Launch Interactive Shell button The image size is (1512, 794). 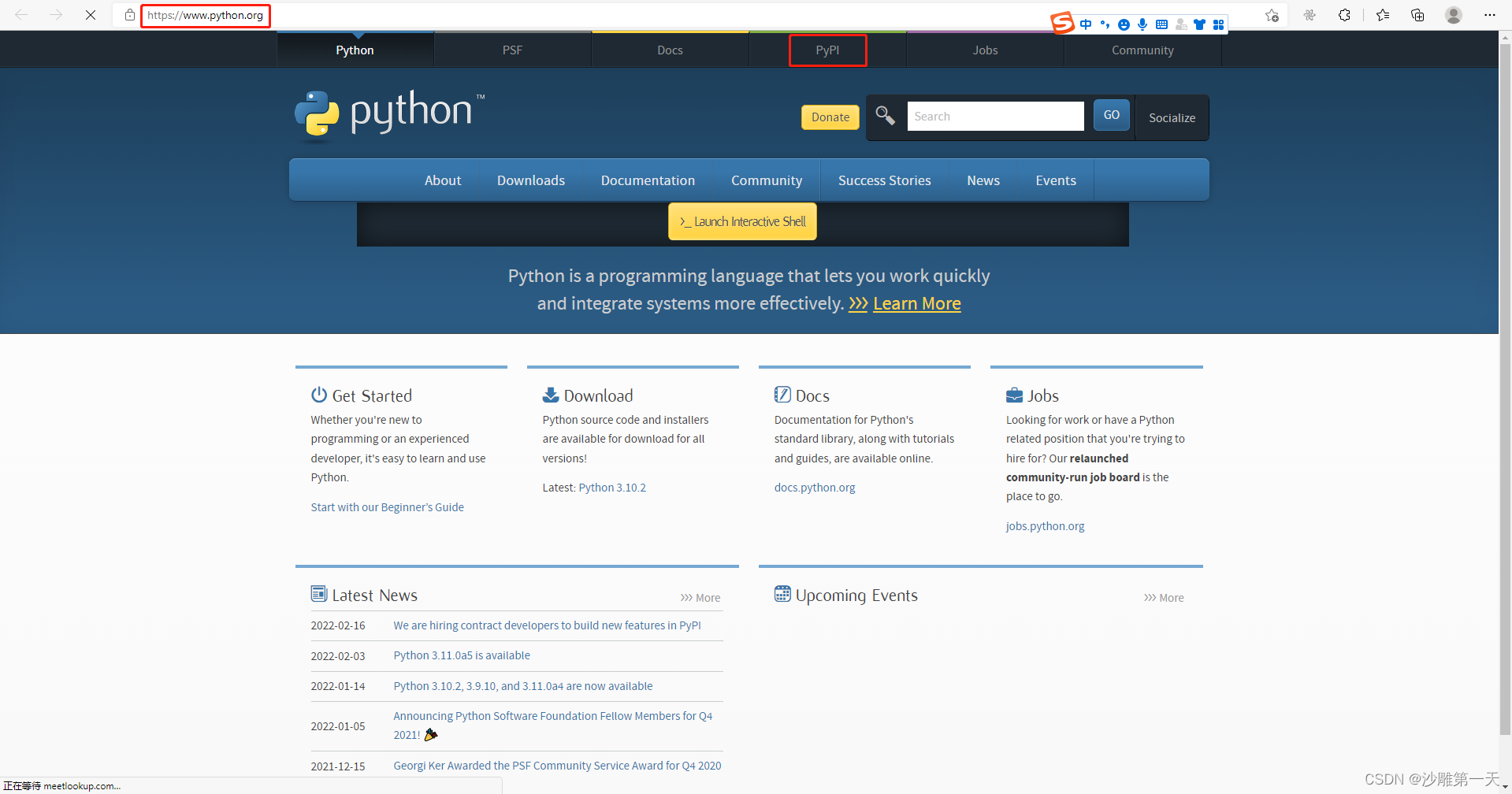coord(742,221)
